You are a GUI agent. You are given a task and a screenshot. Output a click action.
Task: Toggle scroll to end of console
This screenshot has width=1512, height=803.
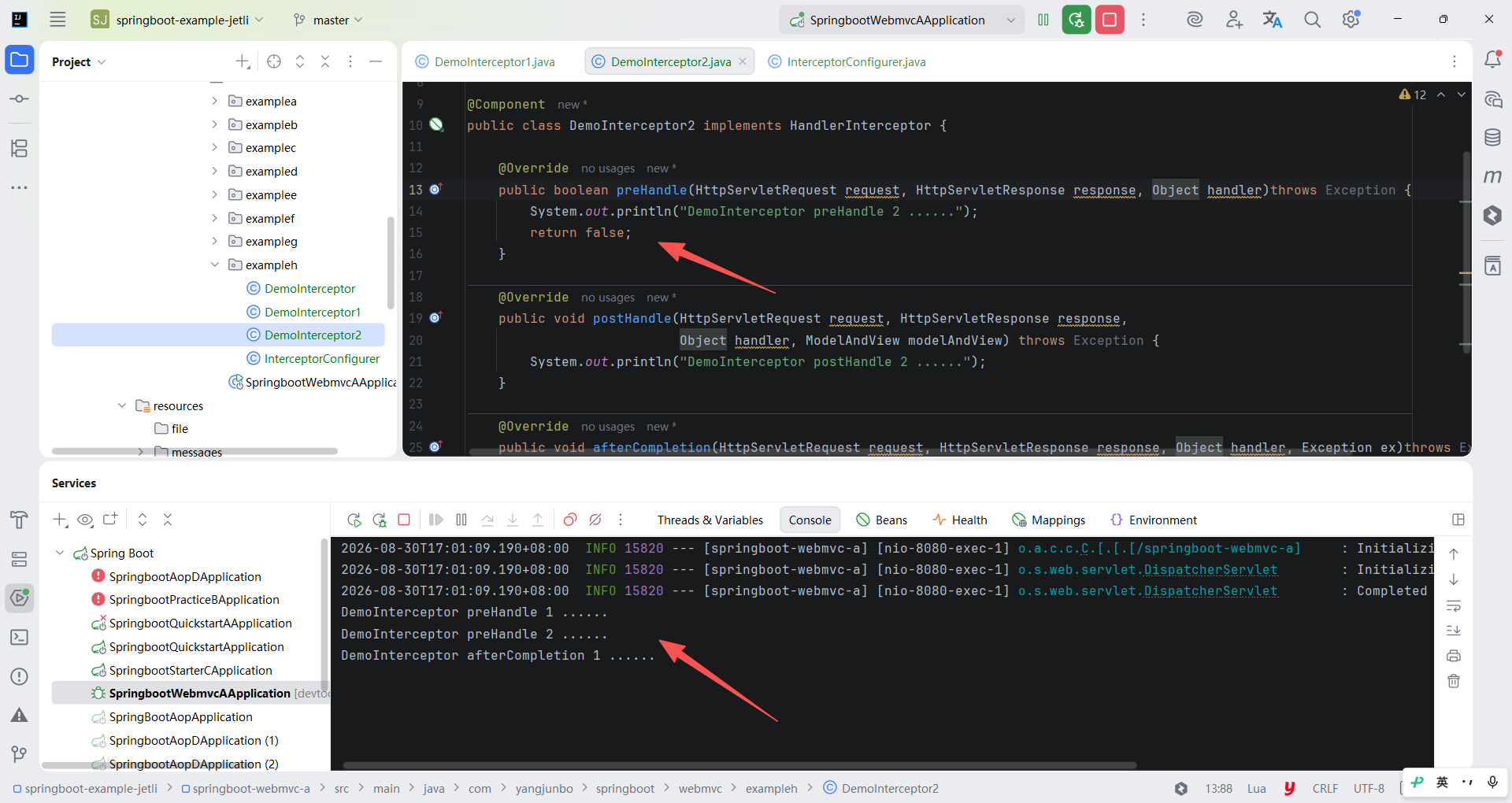coord(1454,631)
